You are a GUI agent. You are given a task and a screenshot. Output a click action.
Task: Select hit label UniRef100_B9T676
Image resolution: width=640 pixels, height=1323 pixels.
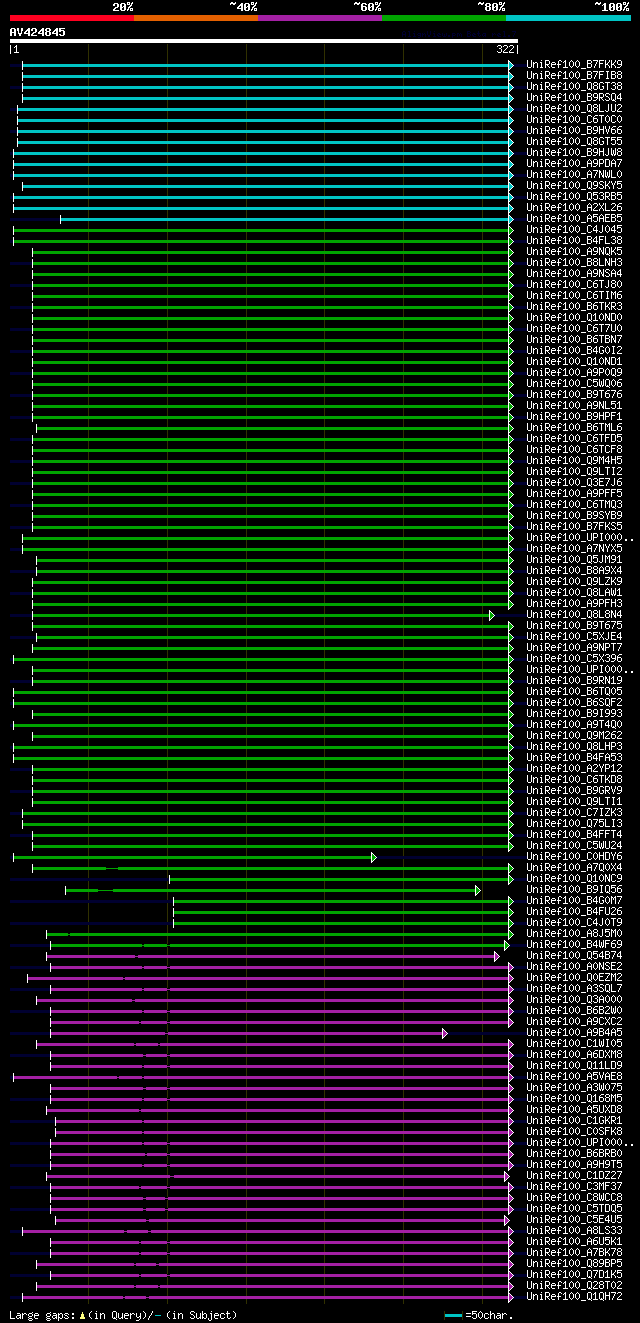click(574, 395)
